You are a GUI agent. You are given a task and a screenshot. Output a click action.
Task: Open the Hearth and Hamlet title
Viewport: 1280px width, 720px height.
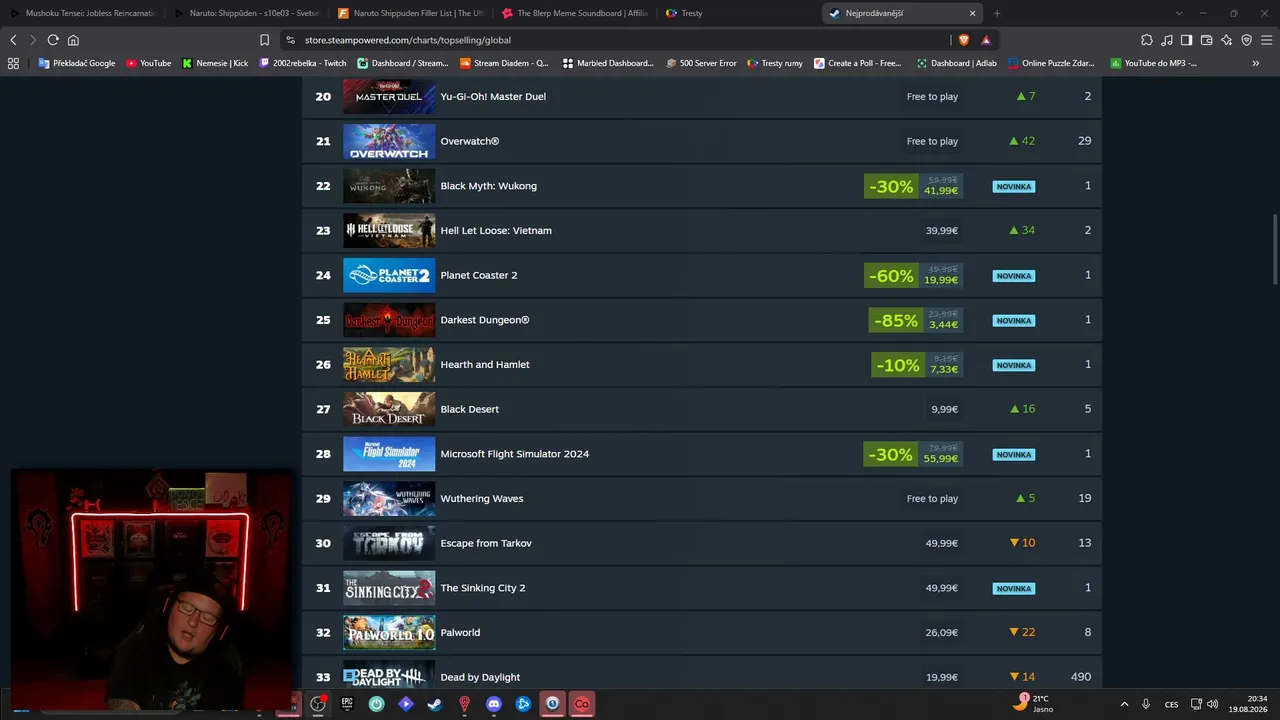(485, 365)
